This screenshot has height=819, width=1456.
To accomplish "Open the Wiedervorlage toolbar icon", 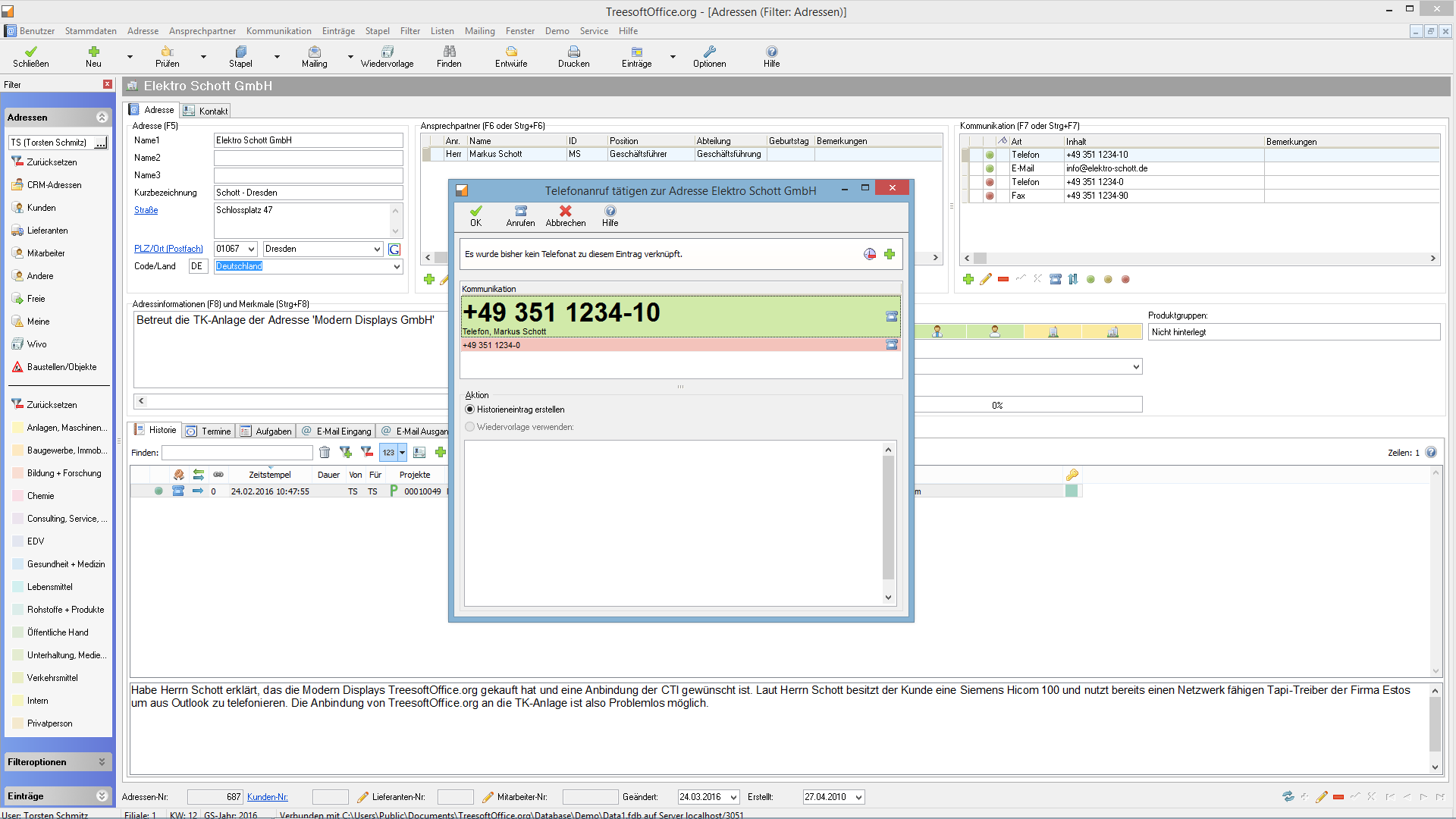I will click(x=387, y=52).
